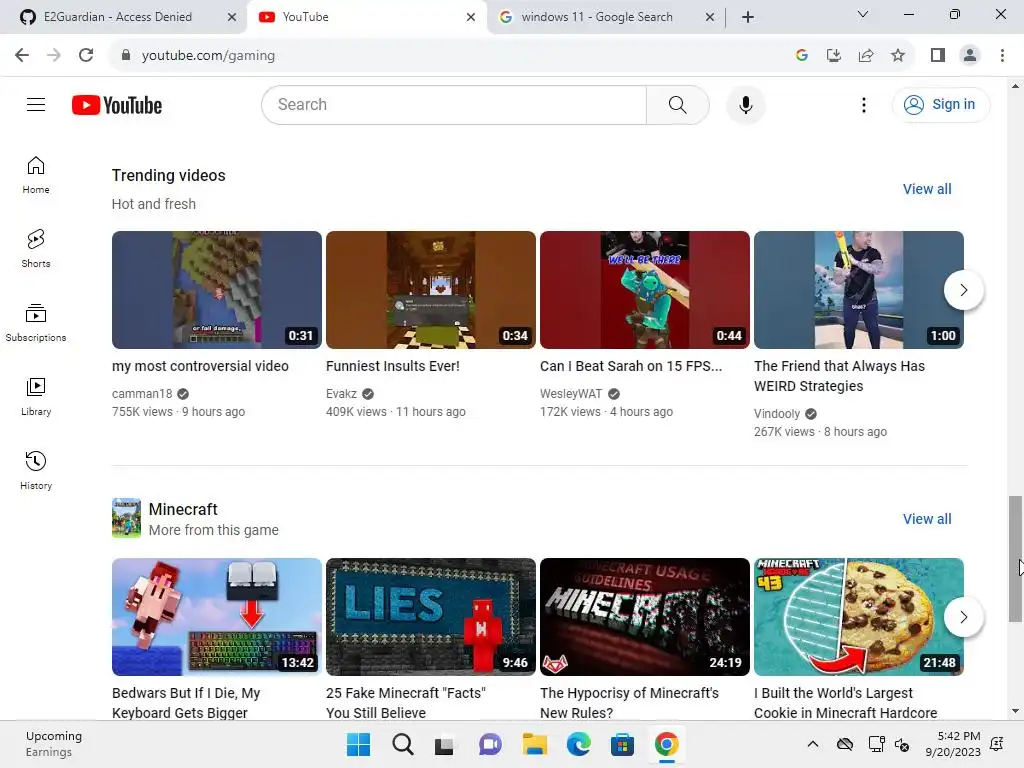1024x768 pixels.
Task: Show hidden system tray icons
Action: point(812,744)
